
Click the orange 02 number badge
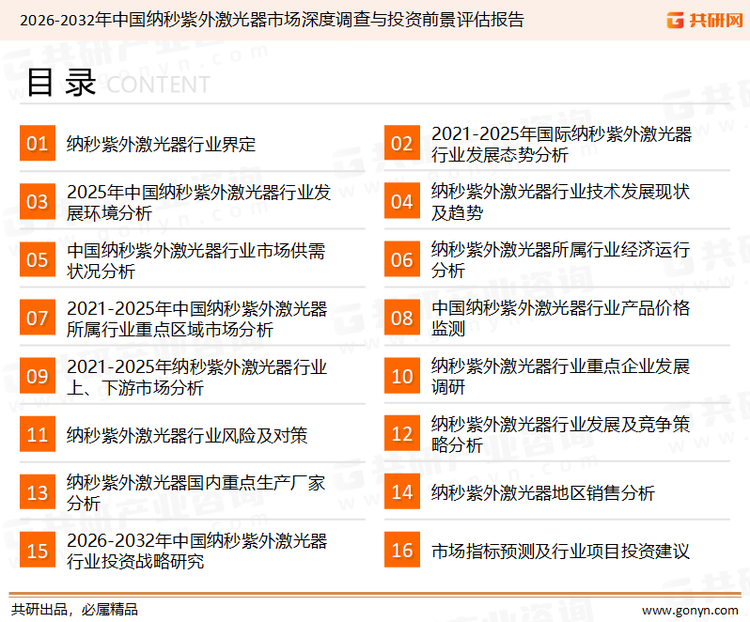pyautogui.click(x=402, y=143)
